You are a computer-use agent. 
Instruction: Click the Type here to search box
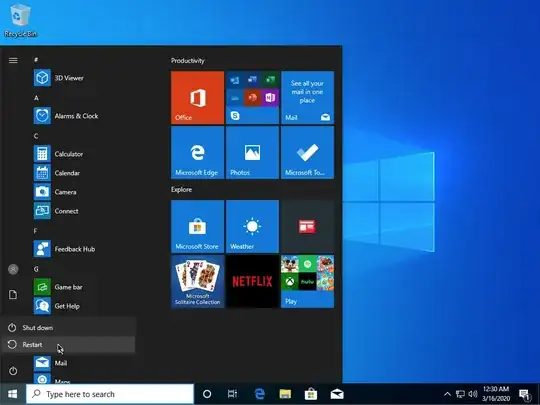point(110,394)
